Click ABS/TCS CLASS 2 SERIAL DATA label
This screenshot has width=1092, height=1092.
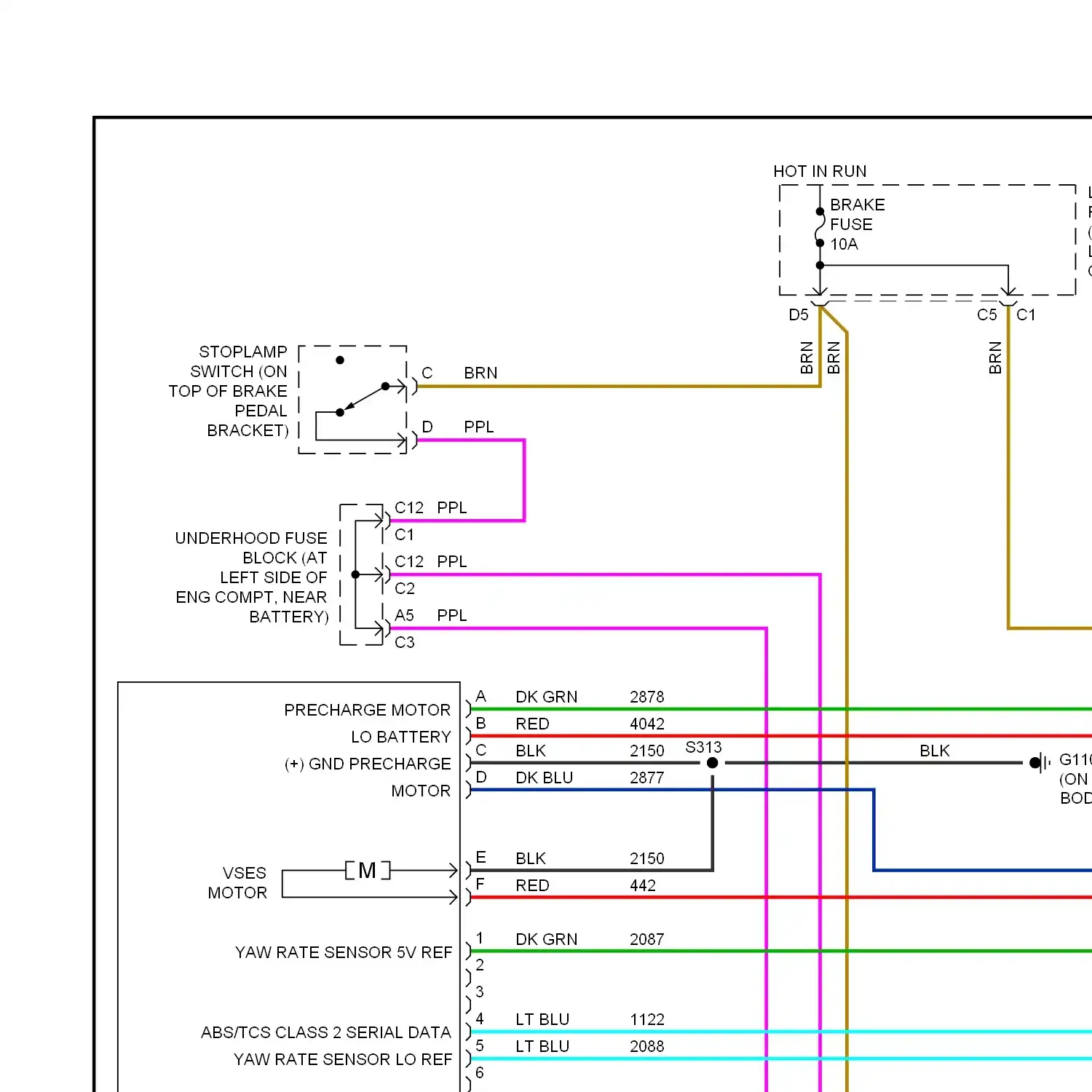326,1032
